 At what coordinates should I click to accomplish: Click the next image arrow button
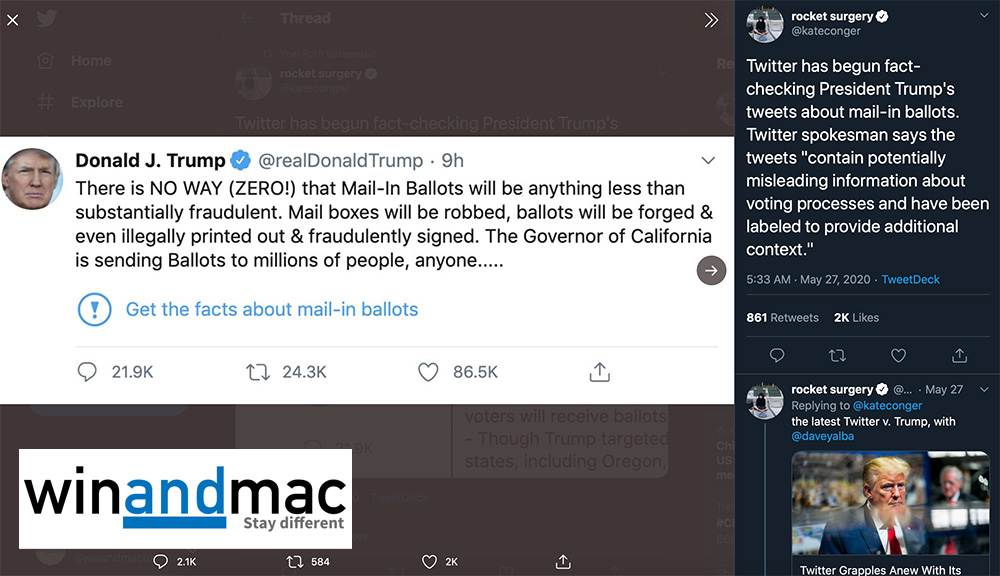pos(711,270)
